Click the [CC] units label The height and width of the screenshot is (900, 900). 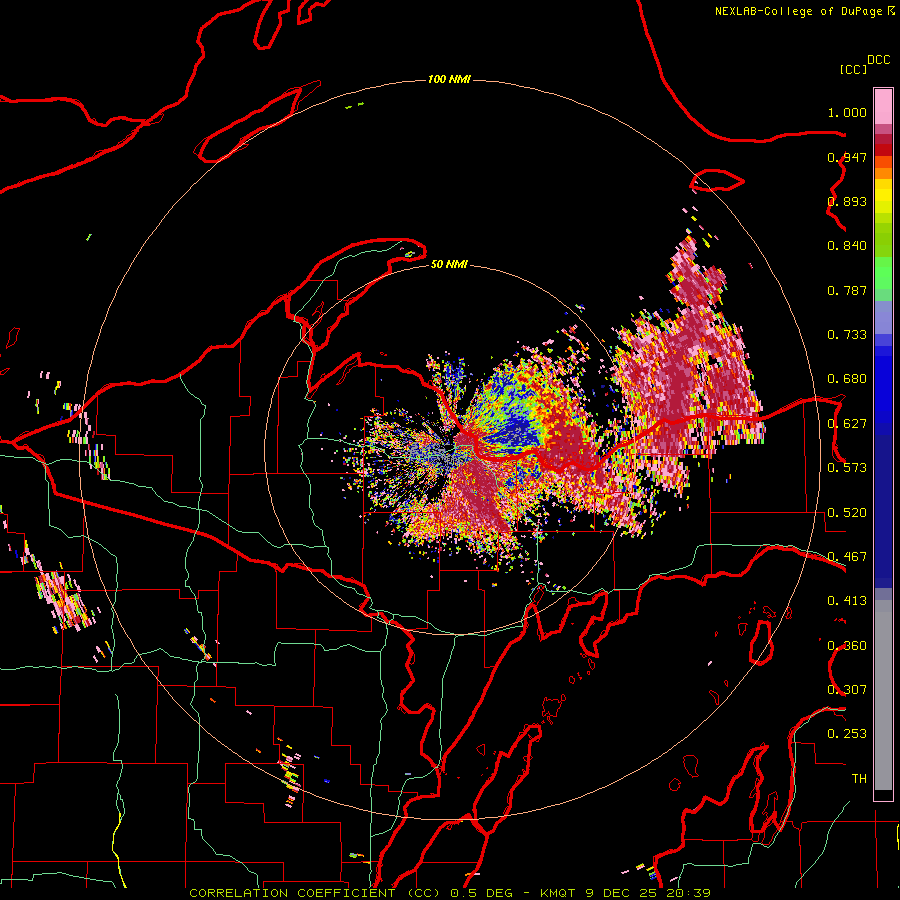point(853,69)
